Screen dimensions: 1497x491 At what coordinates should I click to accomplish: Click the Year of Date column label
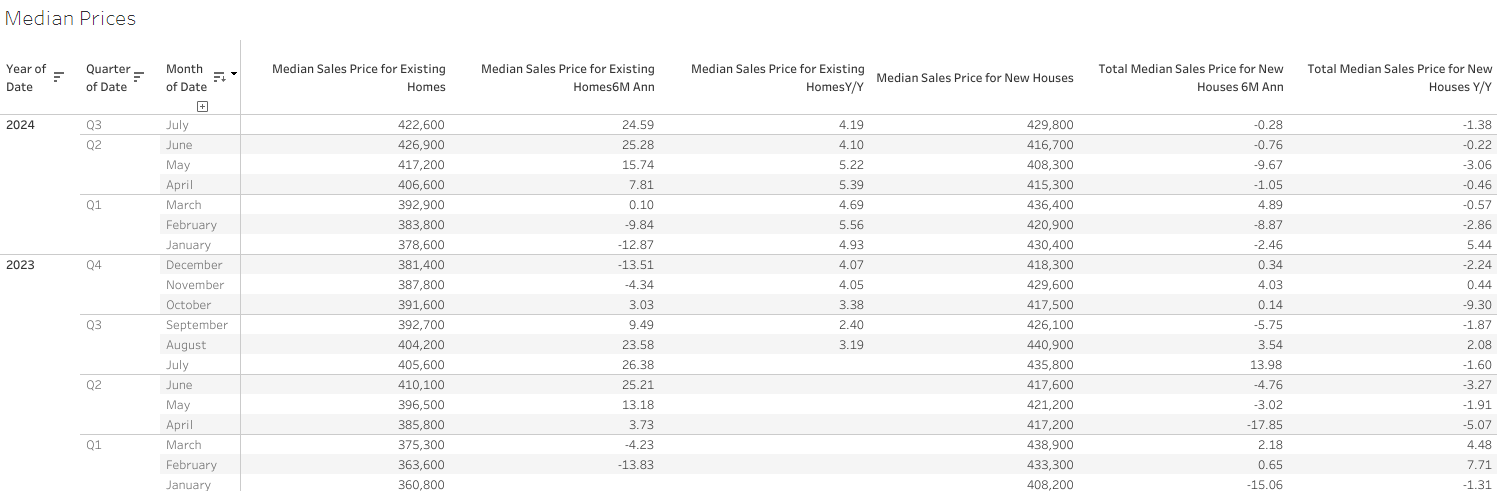[x=26, y=78]
